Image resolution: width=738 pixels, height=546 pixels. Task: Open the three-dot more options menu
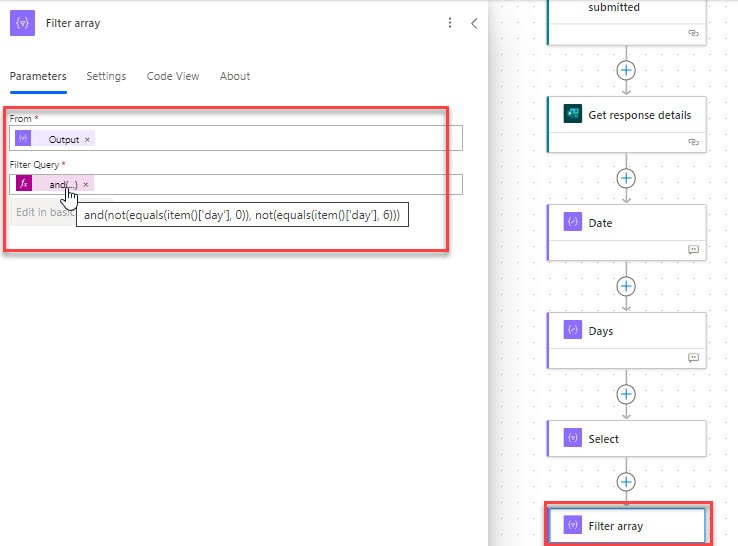pos(450,23)
